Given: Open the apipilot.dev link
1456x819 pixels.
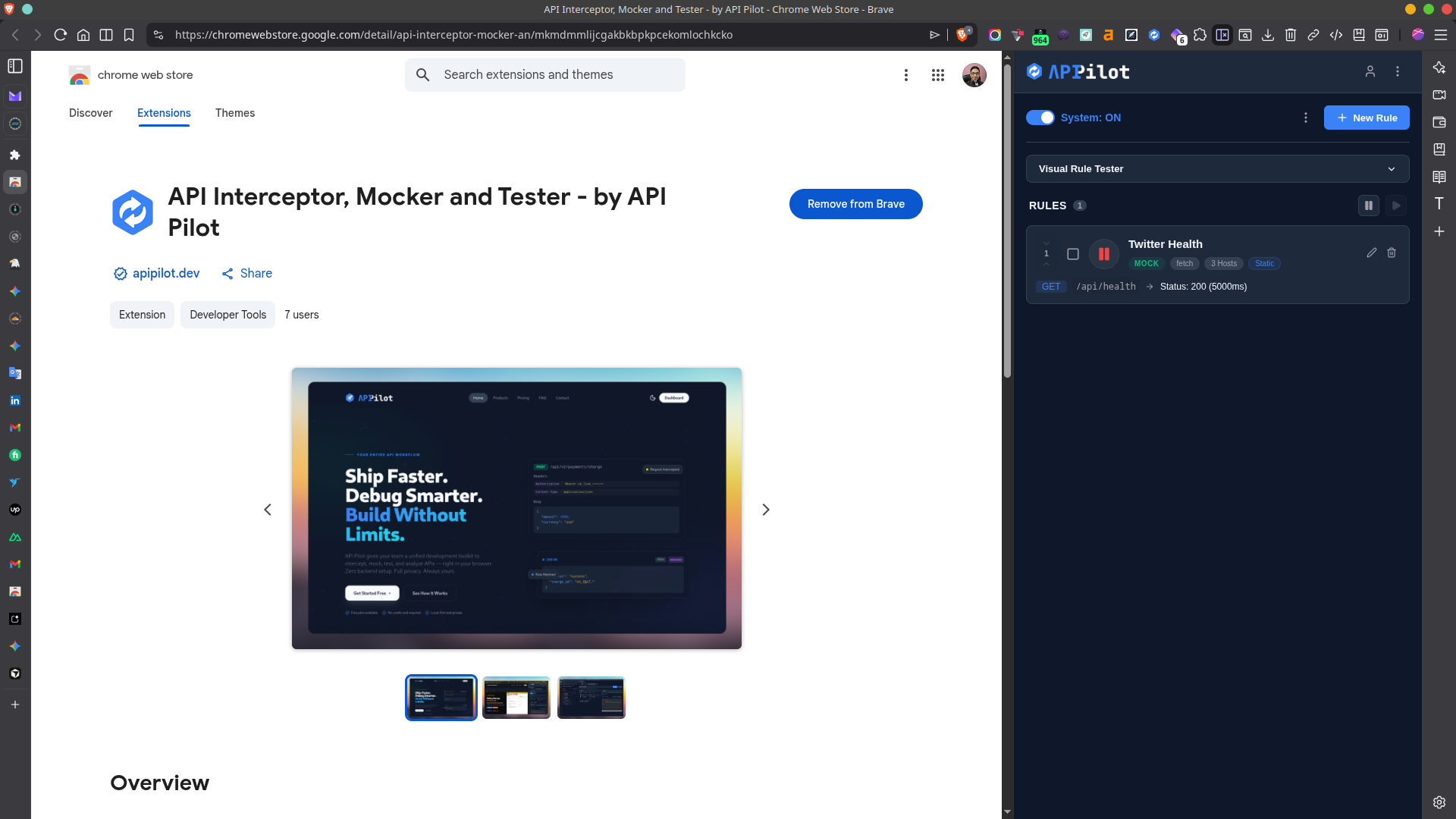Looking at the screenshot, I should tap(165, 273).
